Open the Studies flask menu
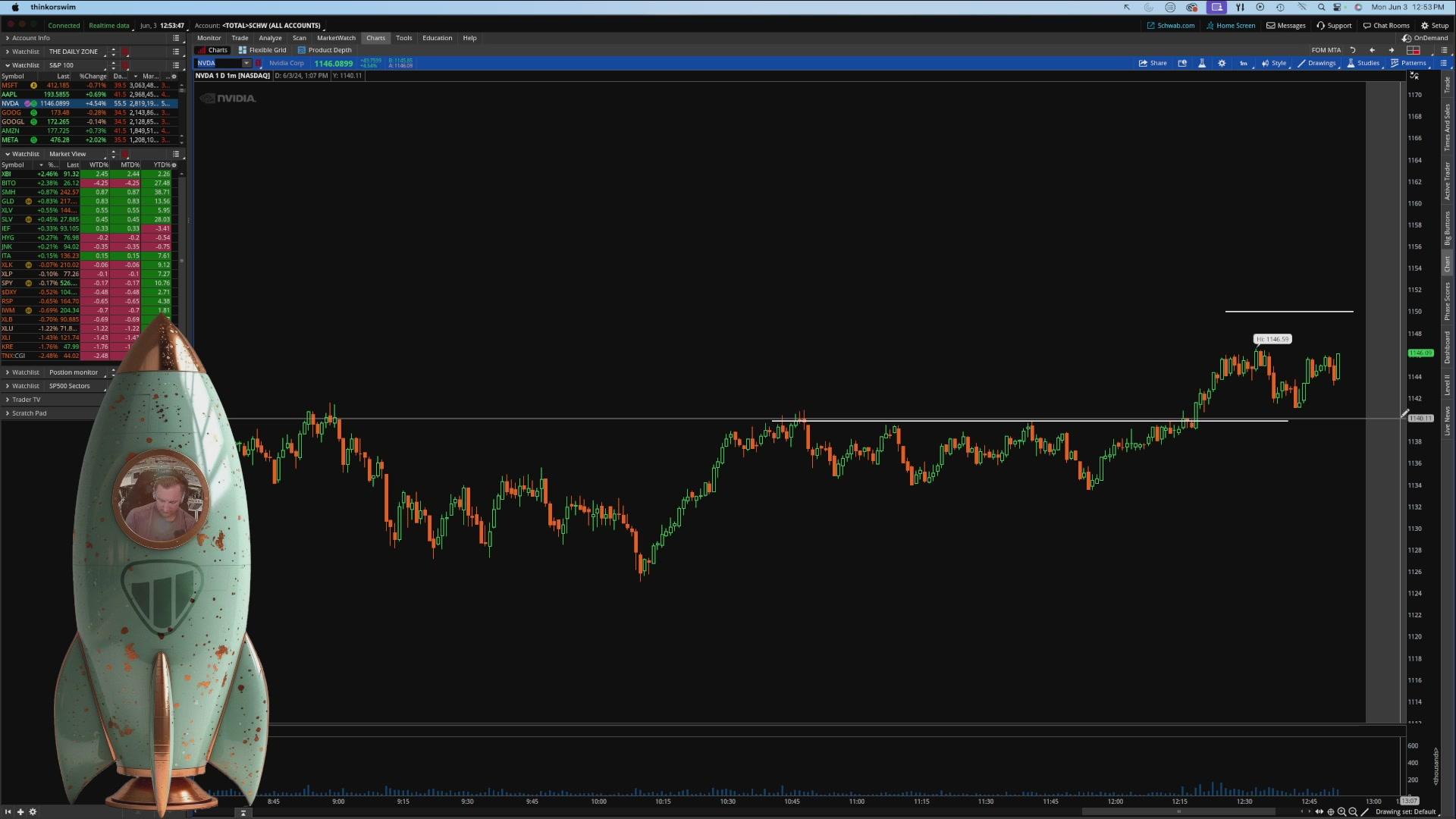Viewport: 1456px width, 819px height. (x=1363, y=63)
